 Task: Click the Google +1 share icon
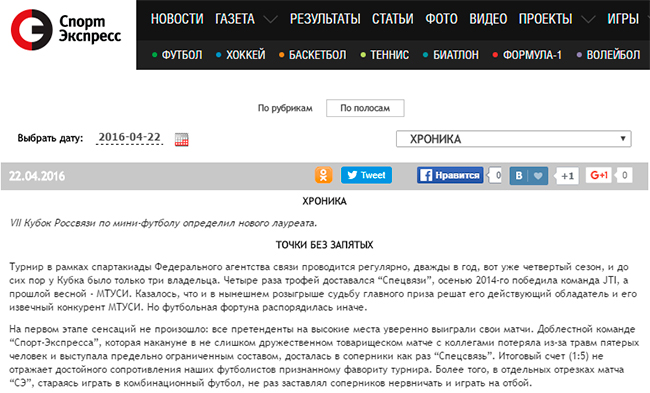tap(599, 175)
